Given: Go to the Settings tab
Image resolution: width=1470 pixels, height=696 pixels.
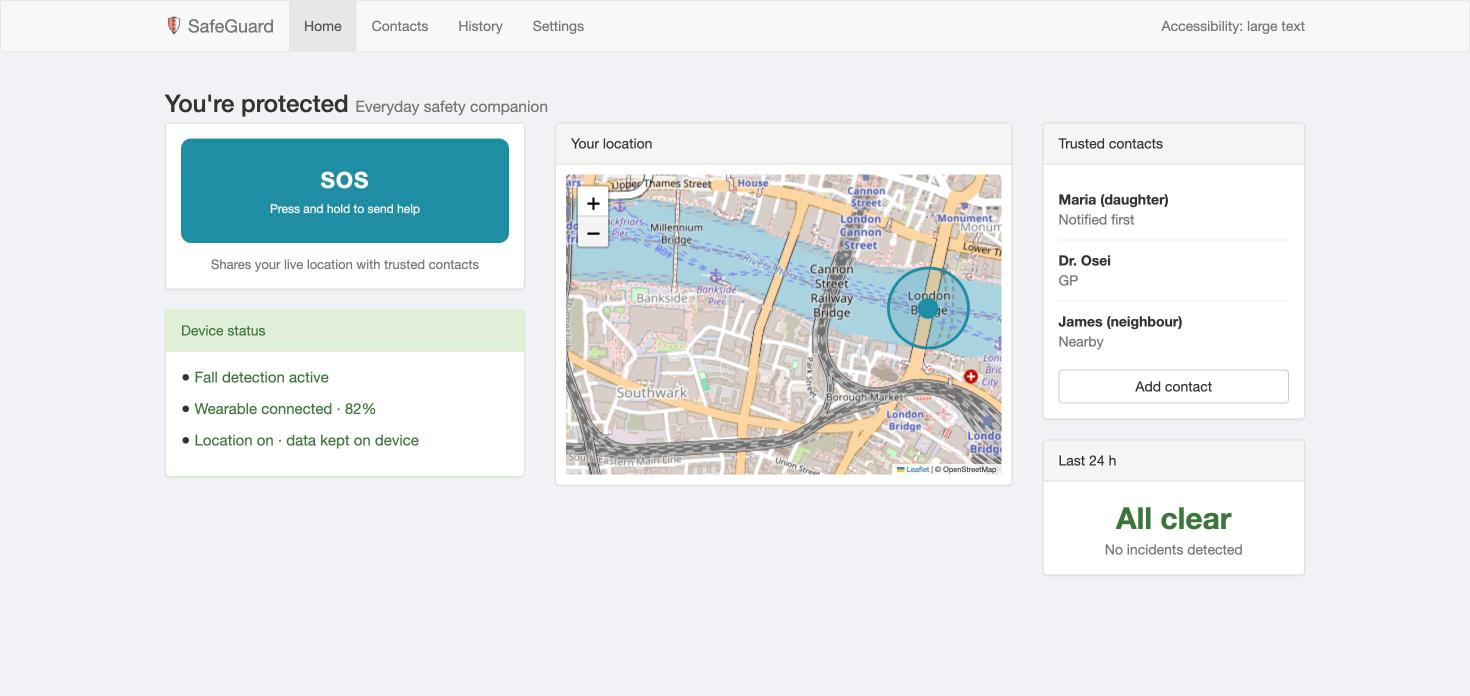Looking at the screenshot, I should [x=558, y=26].
